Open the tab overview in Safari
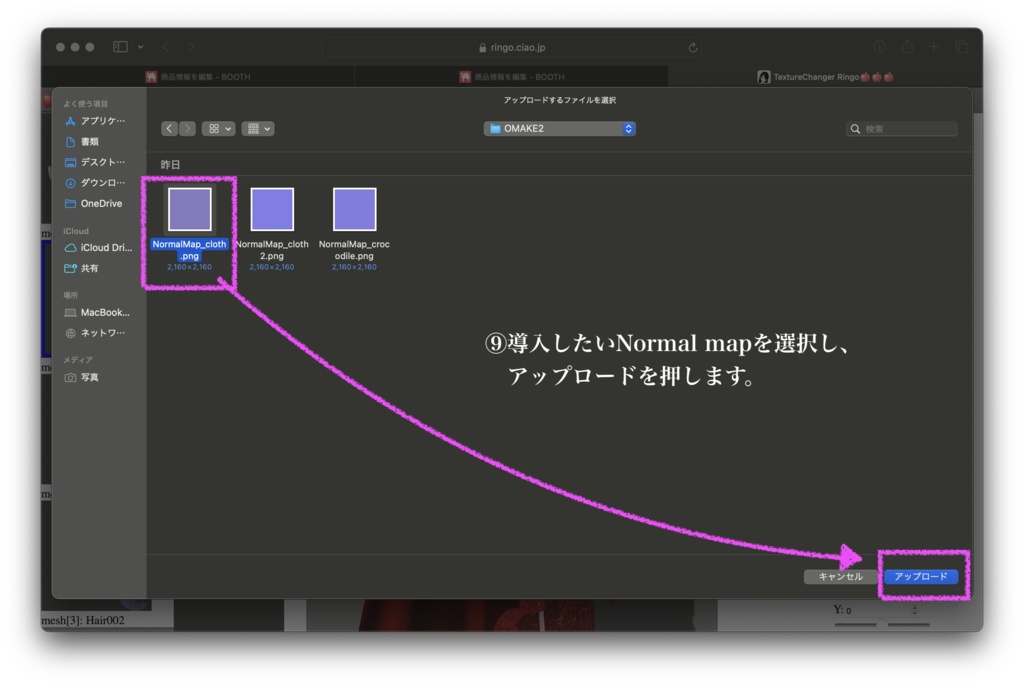Viewport: 1024px width, 686px height. (x=962, y=46)
